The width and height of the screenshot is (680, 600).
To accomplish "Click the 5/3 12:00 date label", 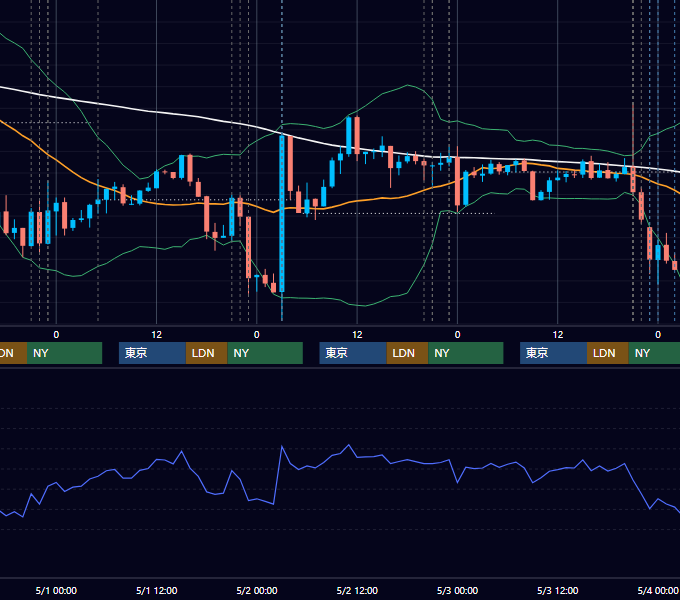I will click(557, 590).
